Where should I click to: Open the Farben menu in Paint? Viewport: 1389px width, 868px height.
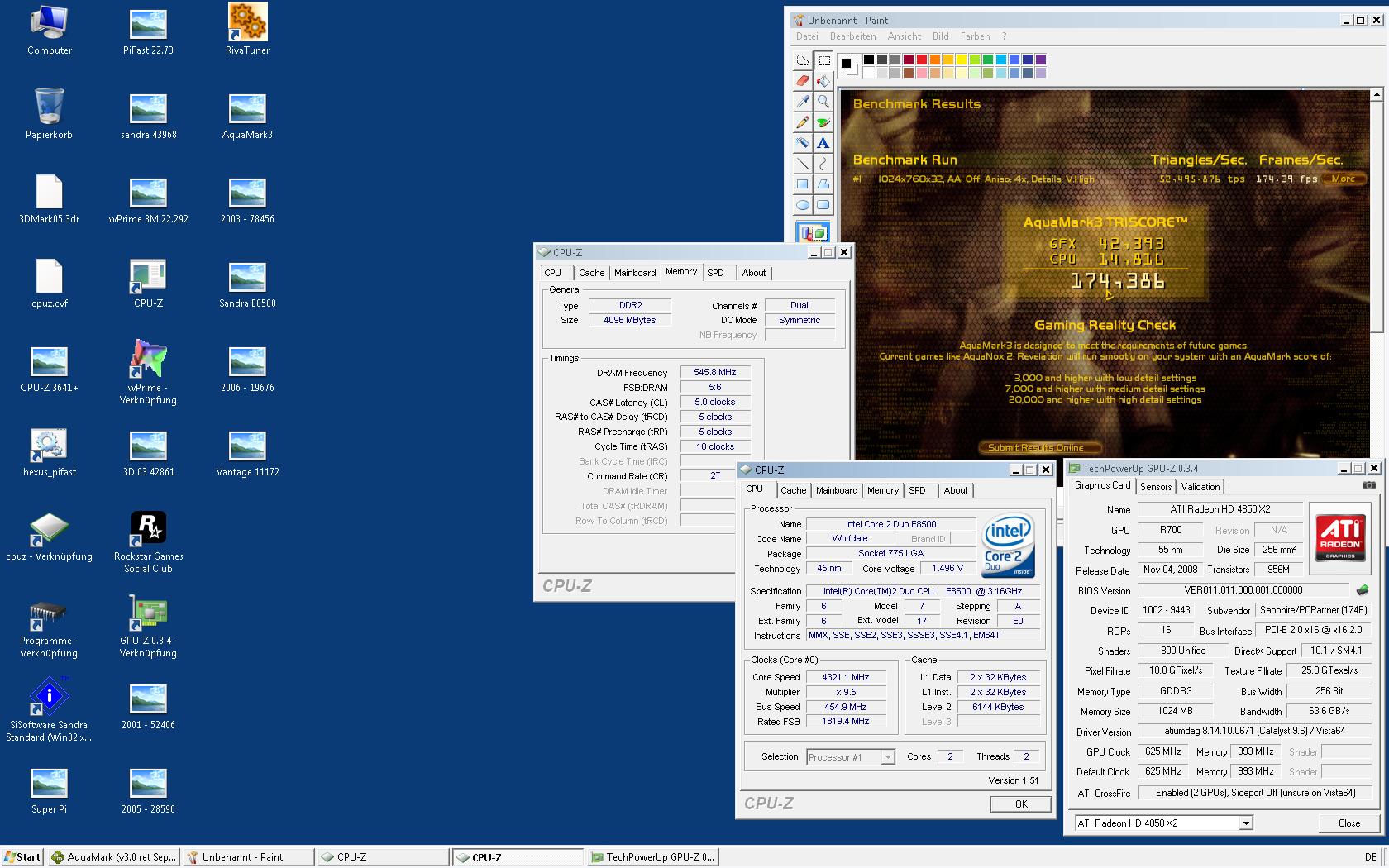(x=975, y=36)
